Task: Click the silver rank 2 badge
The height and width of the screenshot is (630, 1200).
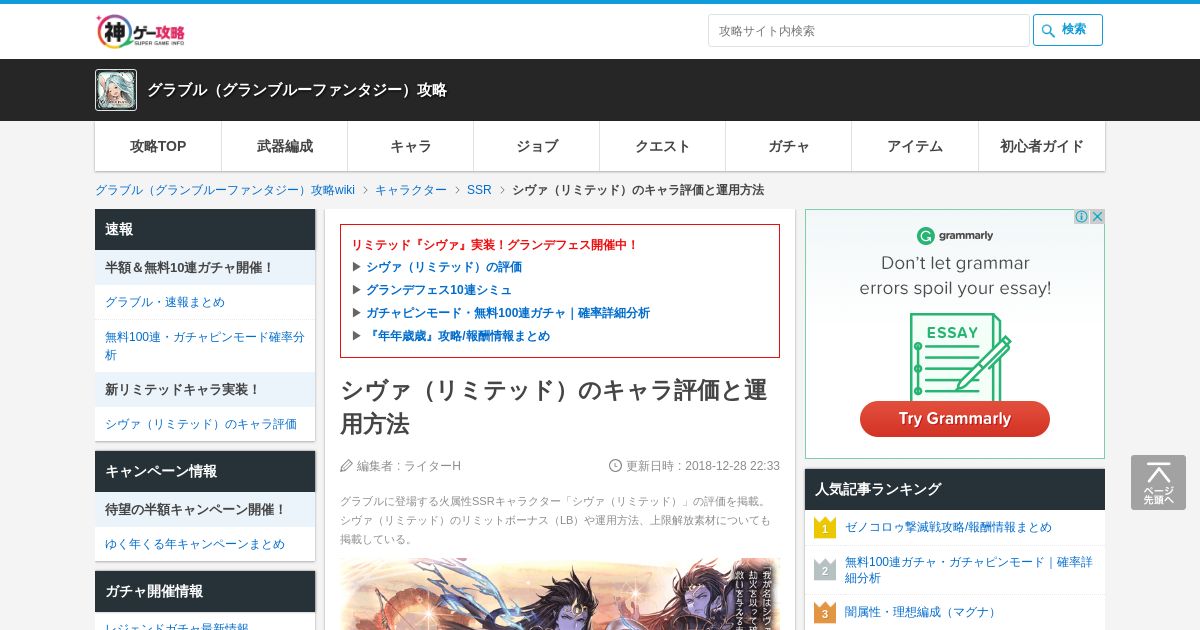Action: pyautogui.click(x=824, y=570)
